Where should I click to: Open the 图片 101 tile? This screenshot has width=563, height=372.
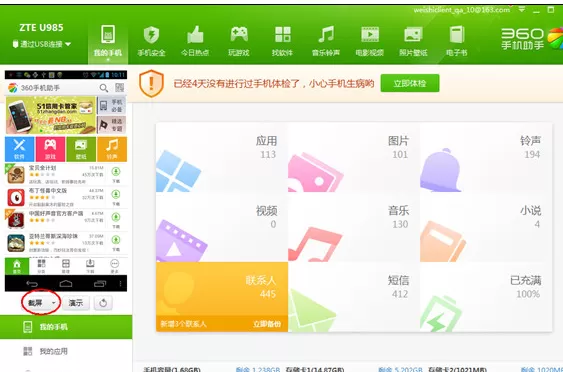[x=354, y=157]
